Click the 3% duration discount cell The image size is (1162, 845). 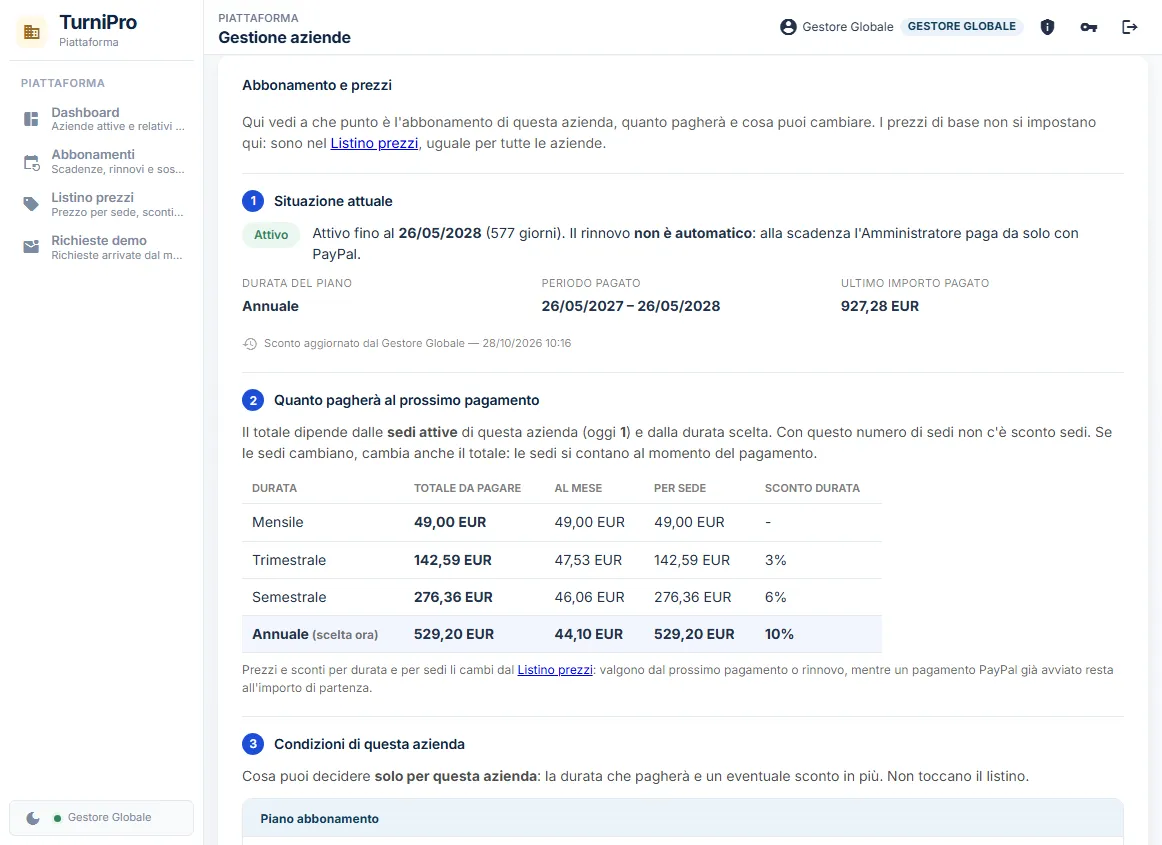[x=776, y=560]
